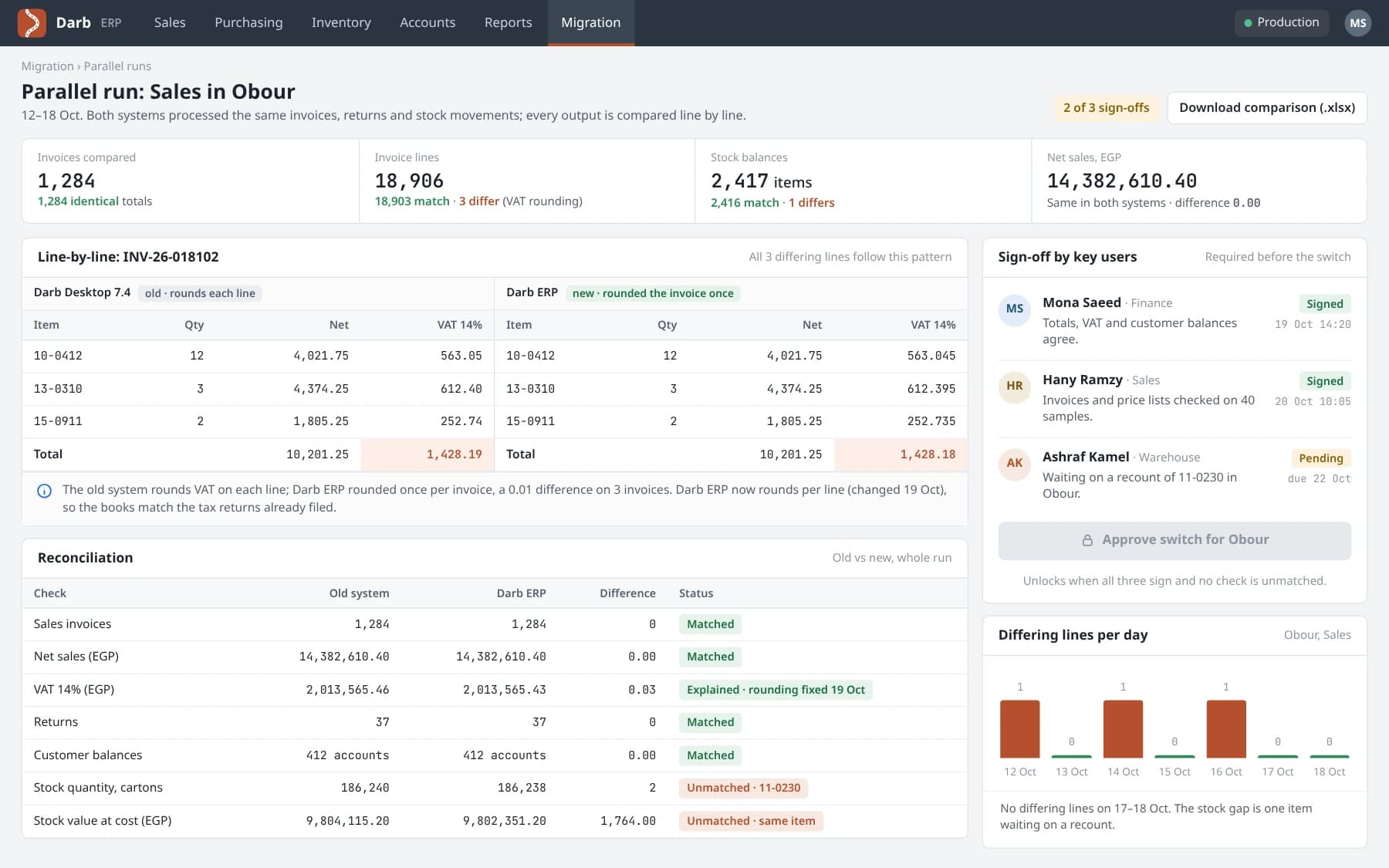Click 9,802,351.20 Darb ERP stock value

pyautogui.click(x=505, y=821)
